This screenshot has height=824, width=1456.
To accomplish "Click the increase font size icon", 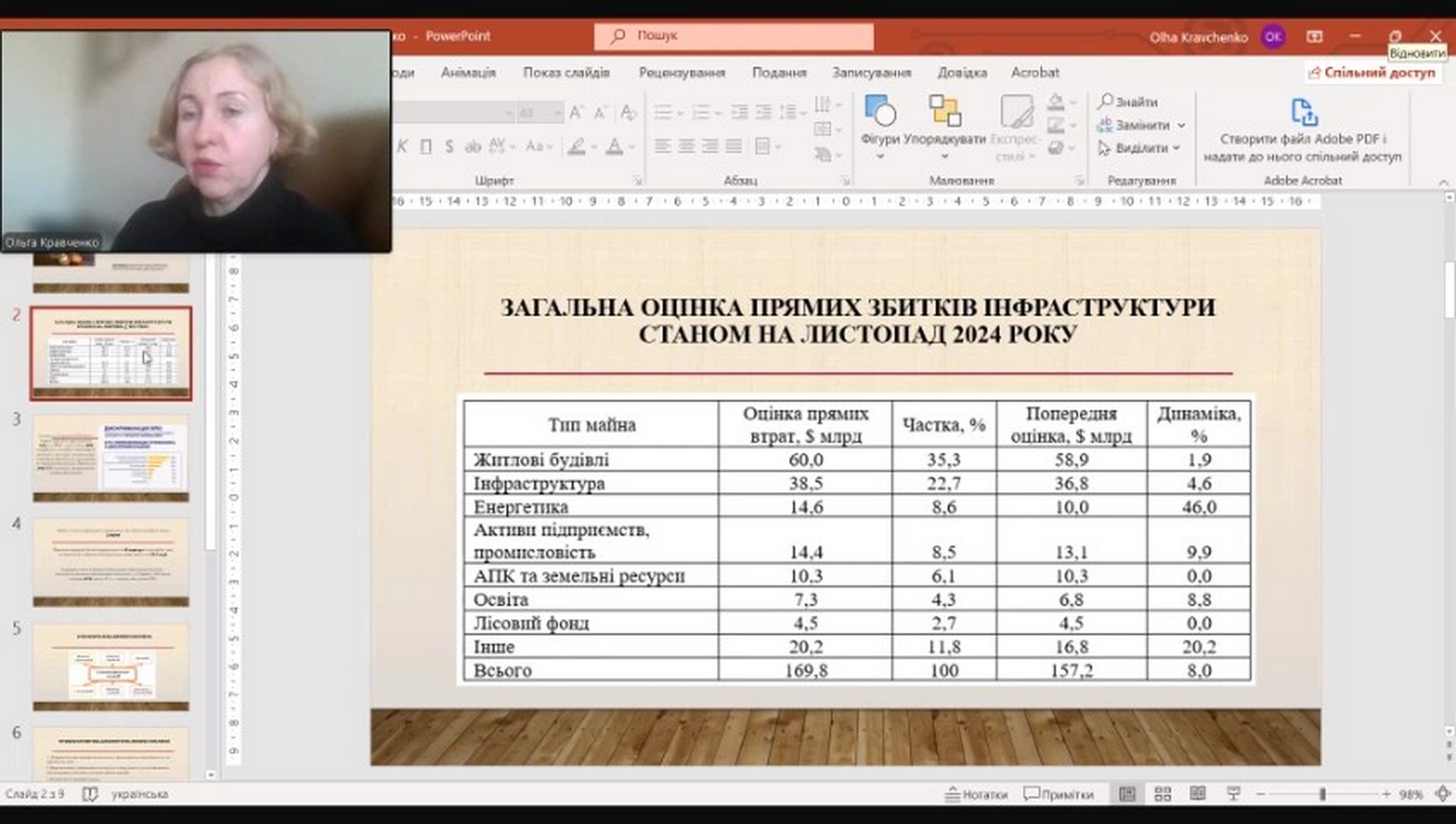I will click(x=576, y=112).
